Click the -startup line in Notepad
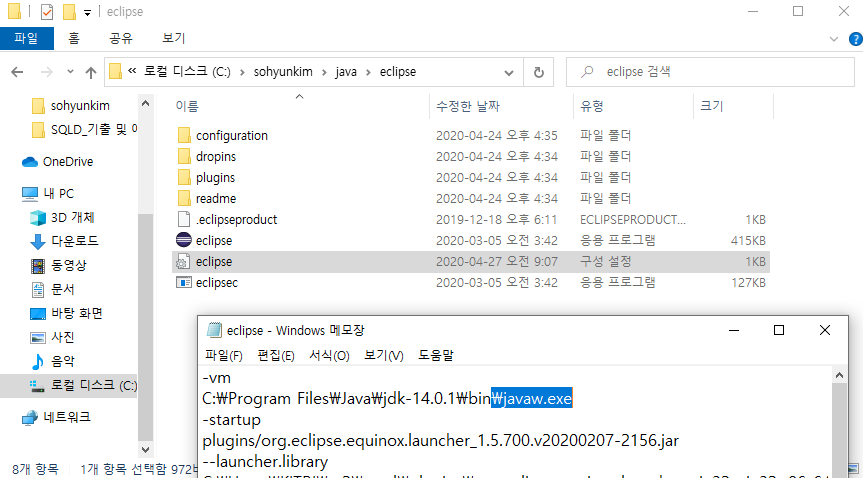Viewport: 863px width, 478px height. pyautogui.click(x=231, y=421)
